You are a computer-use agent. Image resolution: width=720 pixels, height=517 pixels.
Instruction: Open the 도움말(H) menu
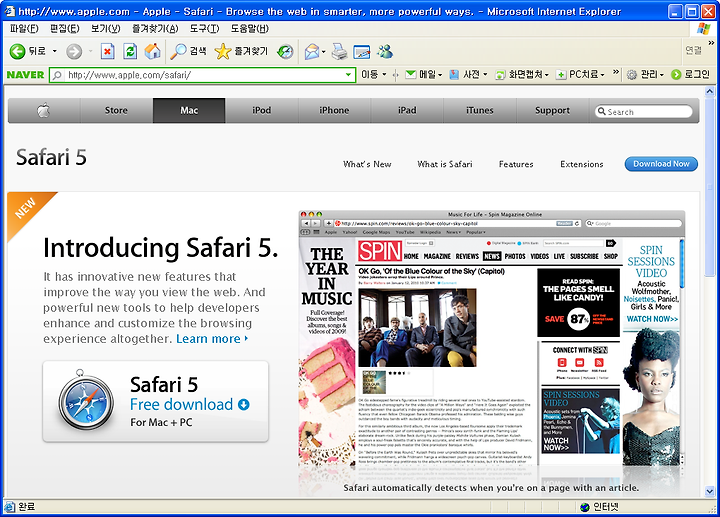[x=250, y=28]
